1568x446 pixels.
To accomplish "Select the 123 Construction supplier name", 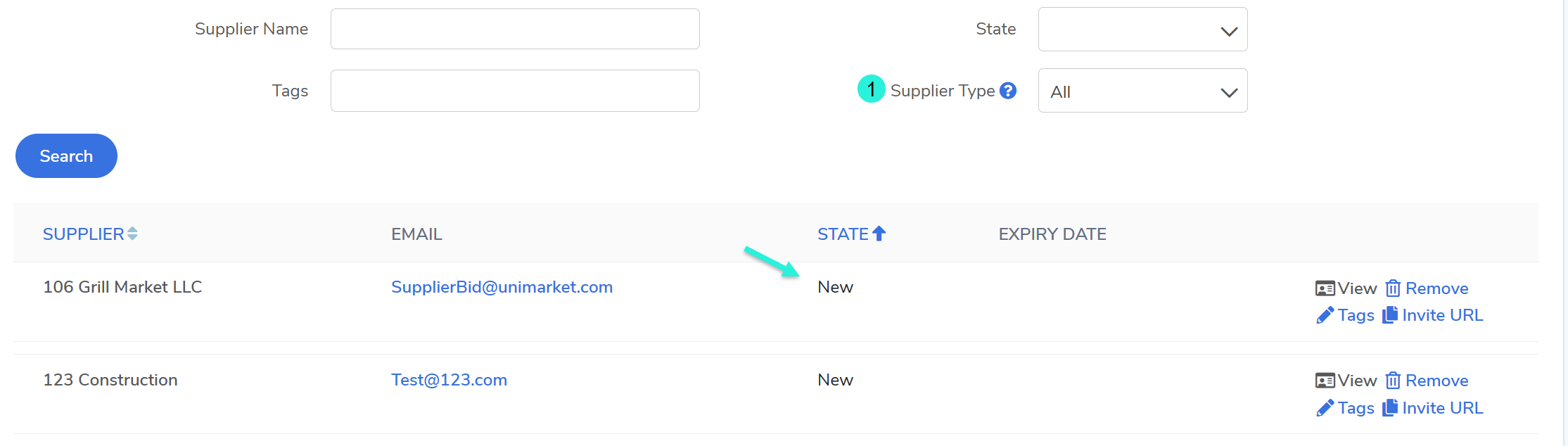I will coord(110,380).
